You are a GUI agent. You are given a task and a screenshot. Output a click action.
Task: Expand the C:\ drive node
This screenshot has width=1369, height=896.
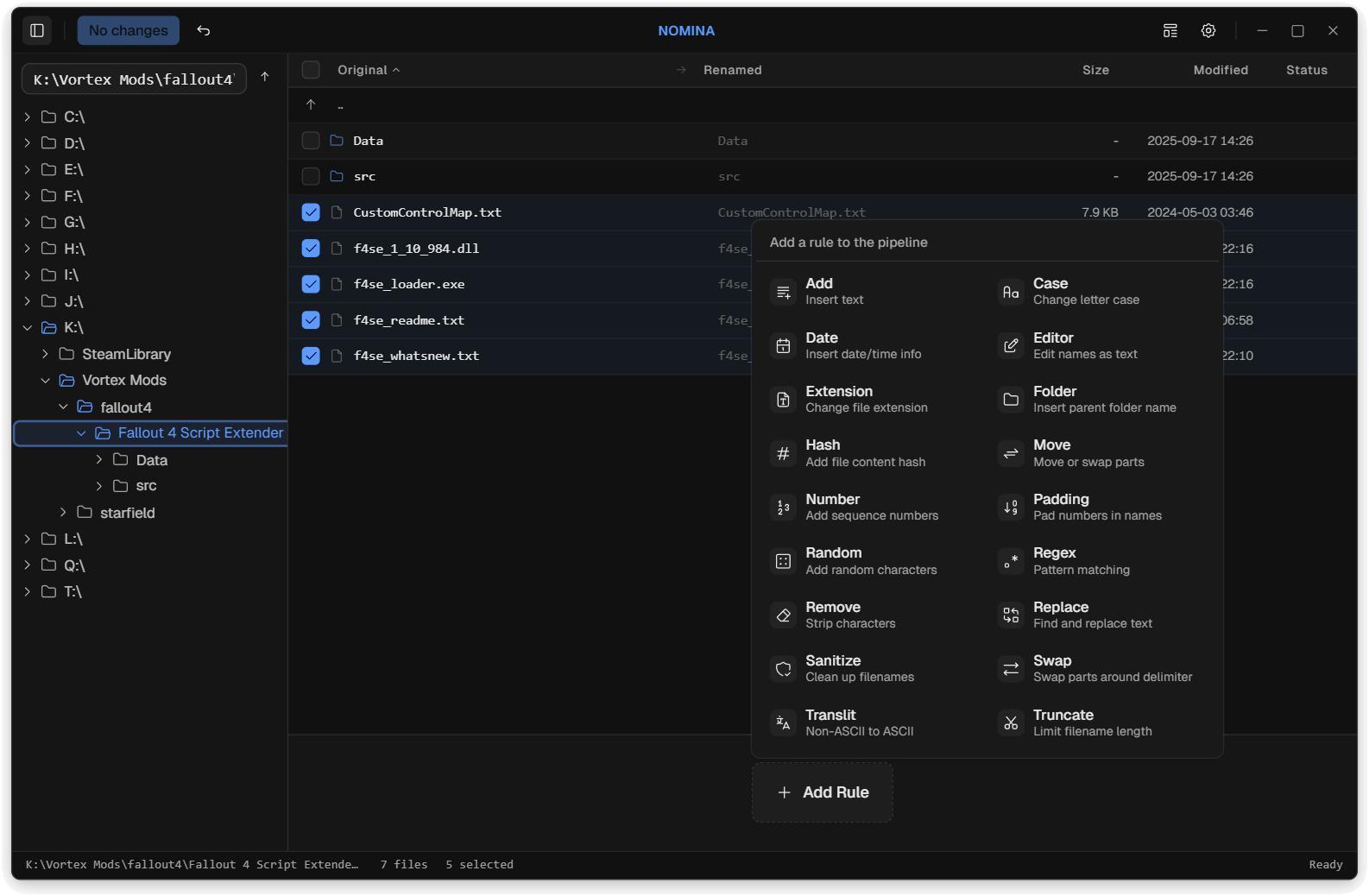(x=28, y=117)
